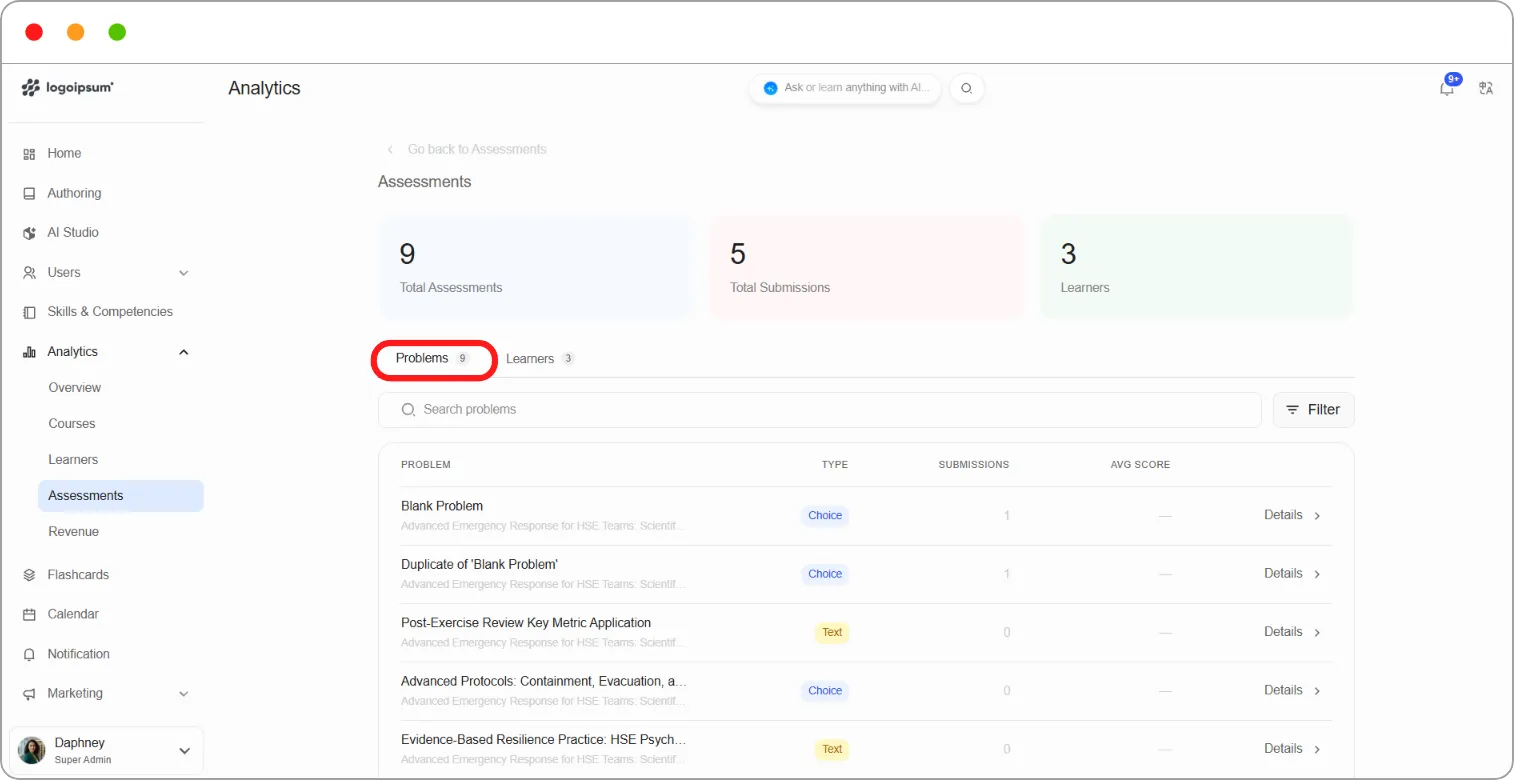Expand the Users submenu chevron
Image resolution: width=1514 pixels, height=780 pixels.
[x=184, y=273]
